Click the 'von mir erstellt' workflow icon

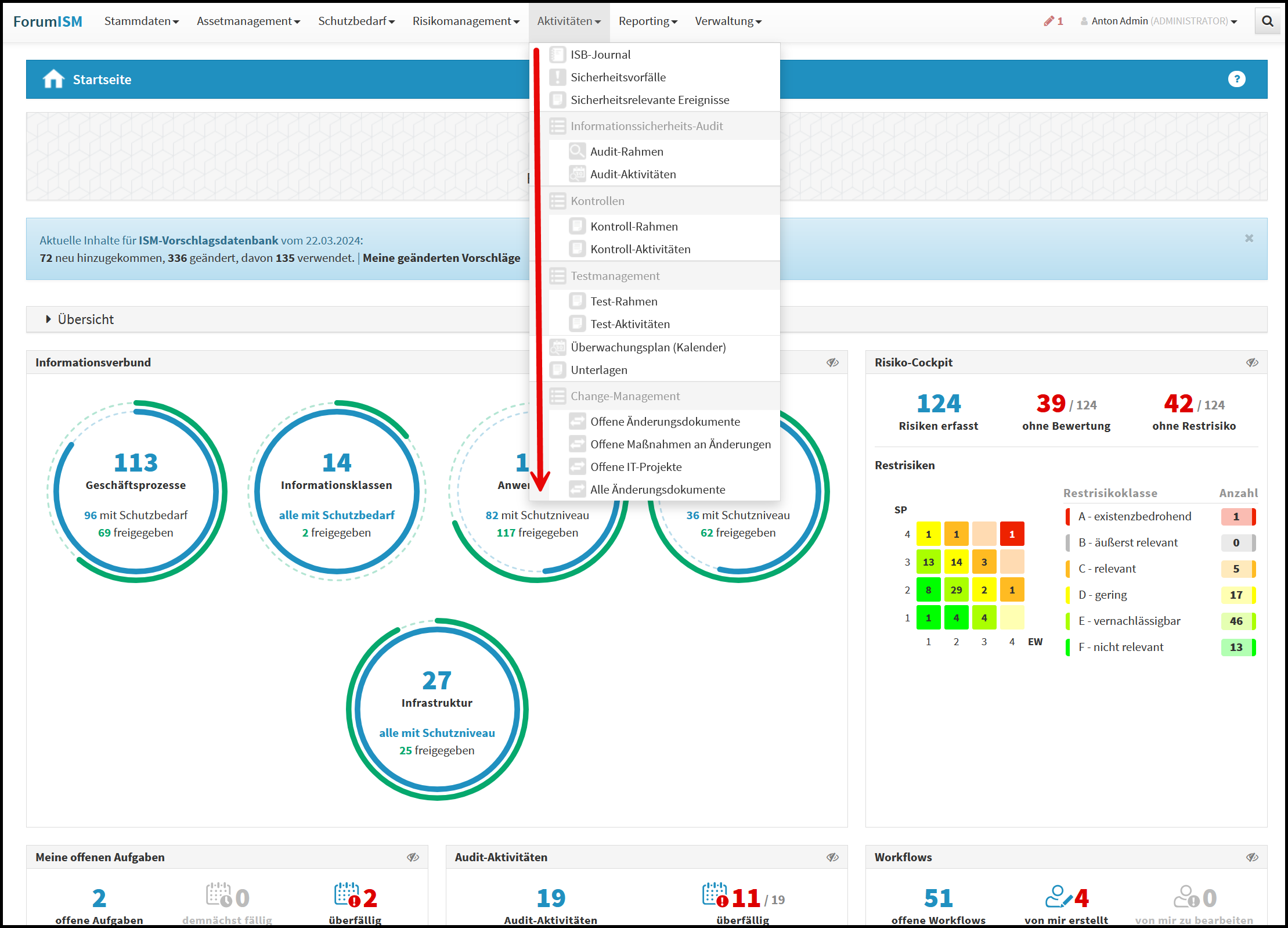tap(1058, 897)
